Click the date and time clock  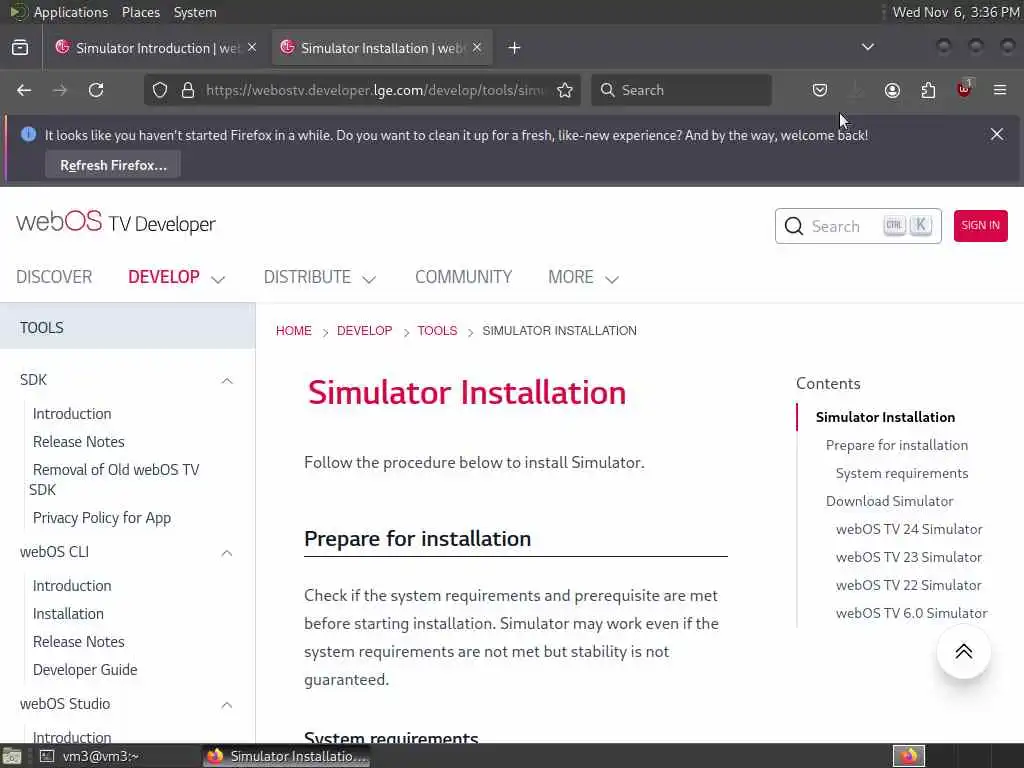coord(955,12)
